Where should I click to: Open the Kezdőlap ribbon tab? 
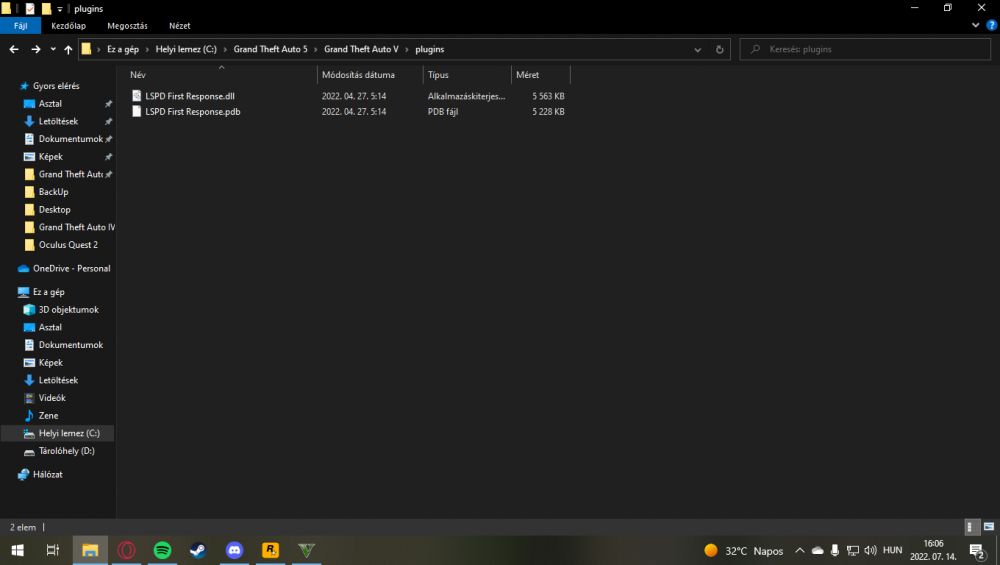[x=68, y=26]
